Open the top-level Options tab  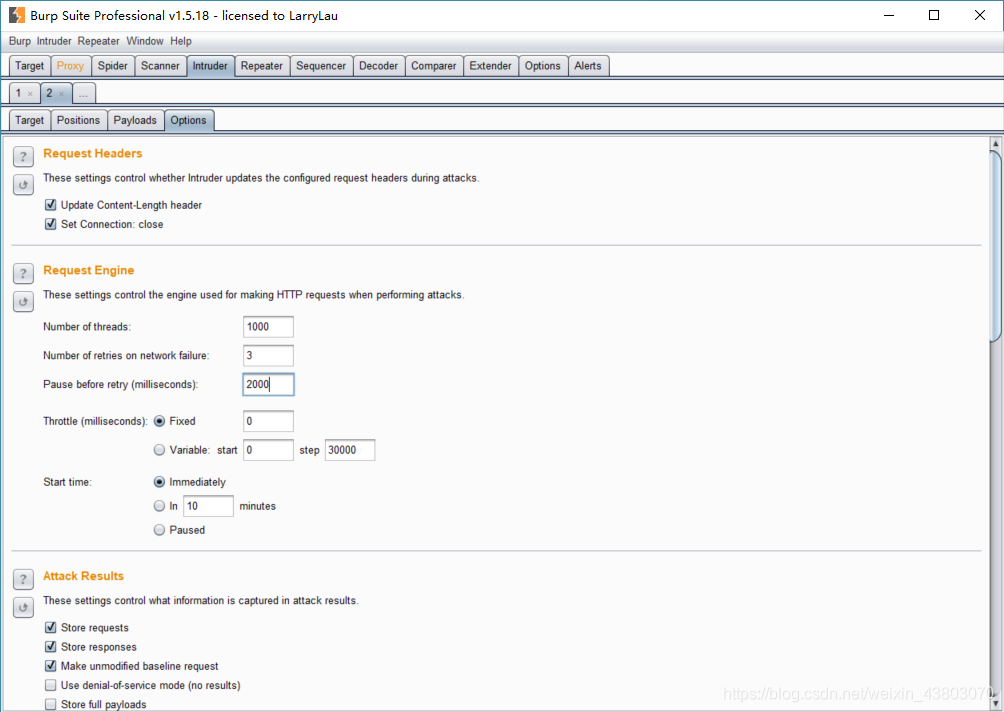point(542,66)
